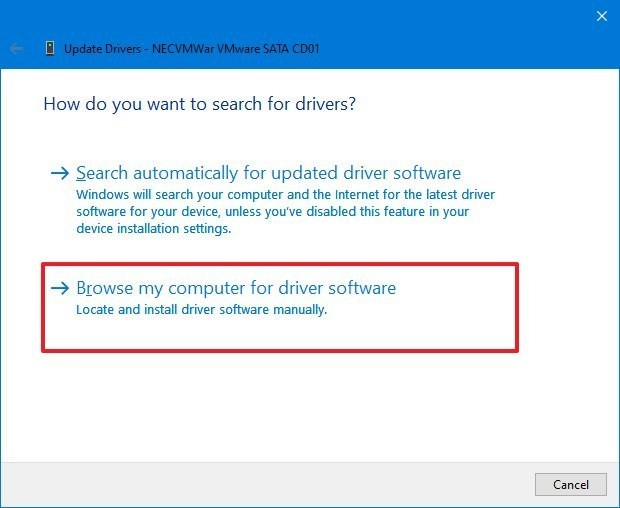Image resolution: width=620 pixels, height=508 pixels.
Task: Click the 'device installation settings' description line
Action: pos(153,229)
